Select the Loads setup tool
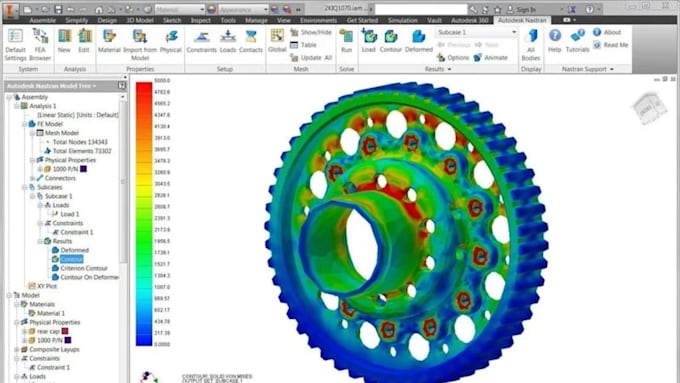This screenshot has width=680, height=383. coord(228,41)
